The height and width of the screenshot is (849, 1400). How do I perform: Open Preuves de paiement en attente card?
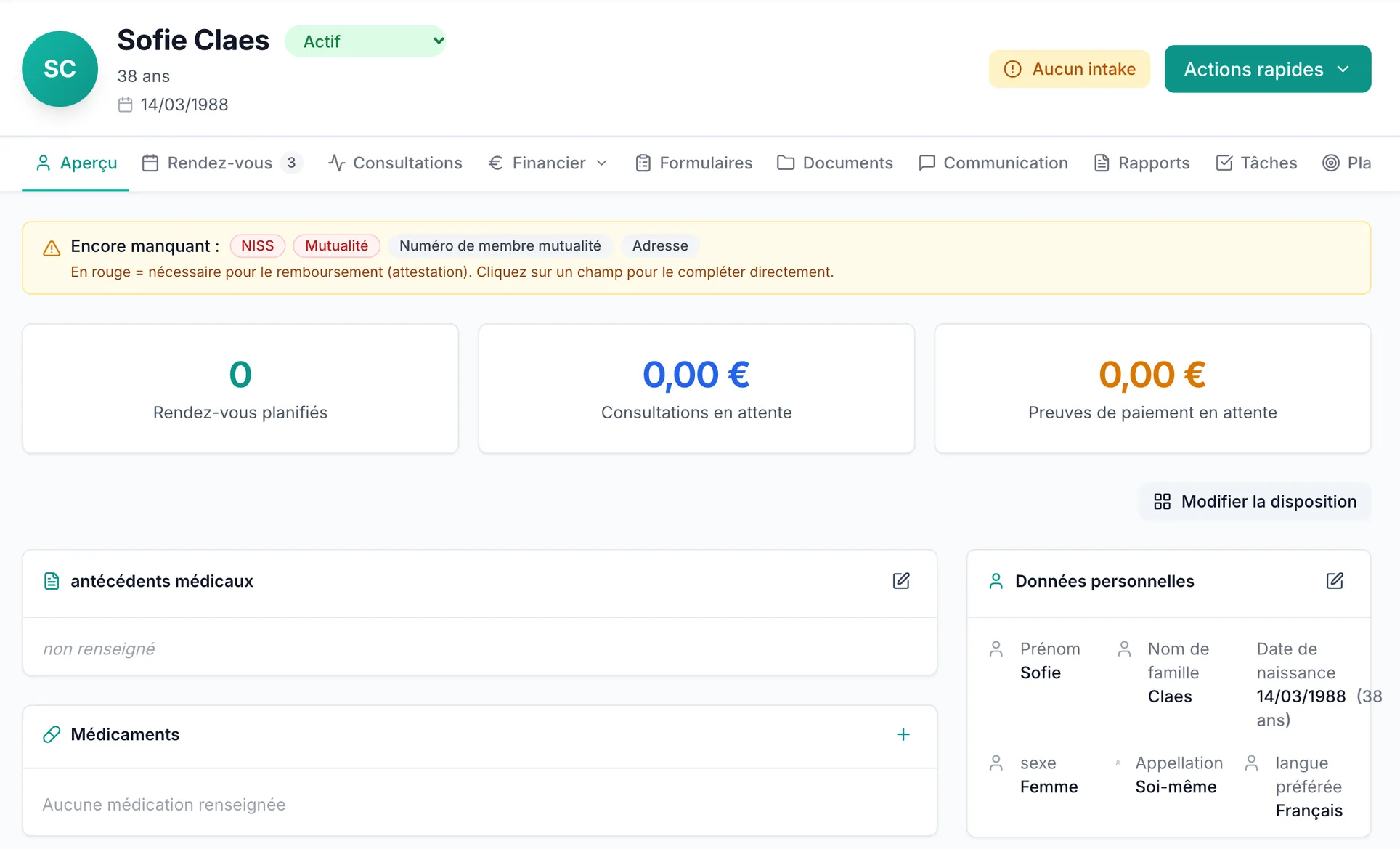tap(1152, 389)
